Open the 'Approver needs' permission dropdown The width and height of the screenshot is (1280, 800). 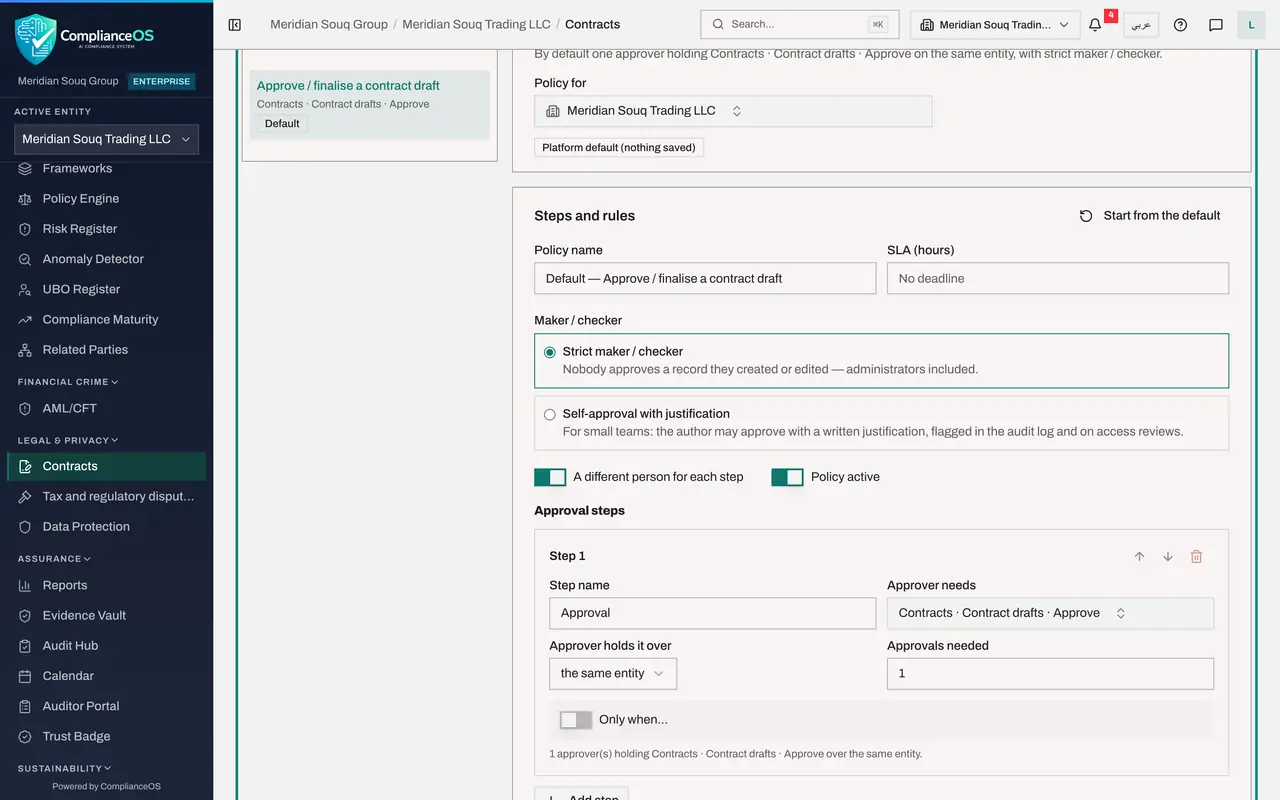tap(1050, 613)
